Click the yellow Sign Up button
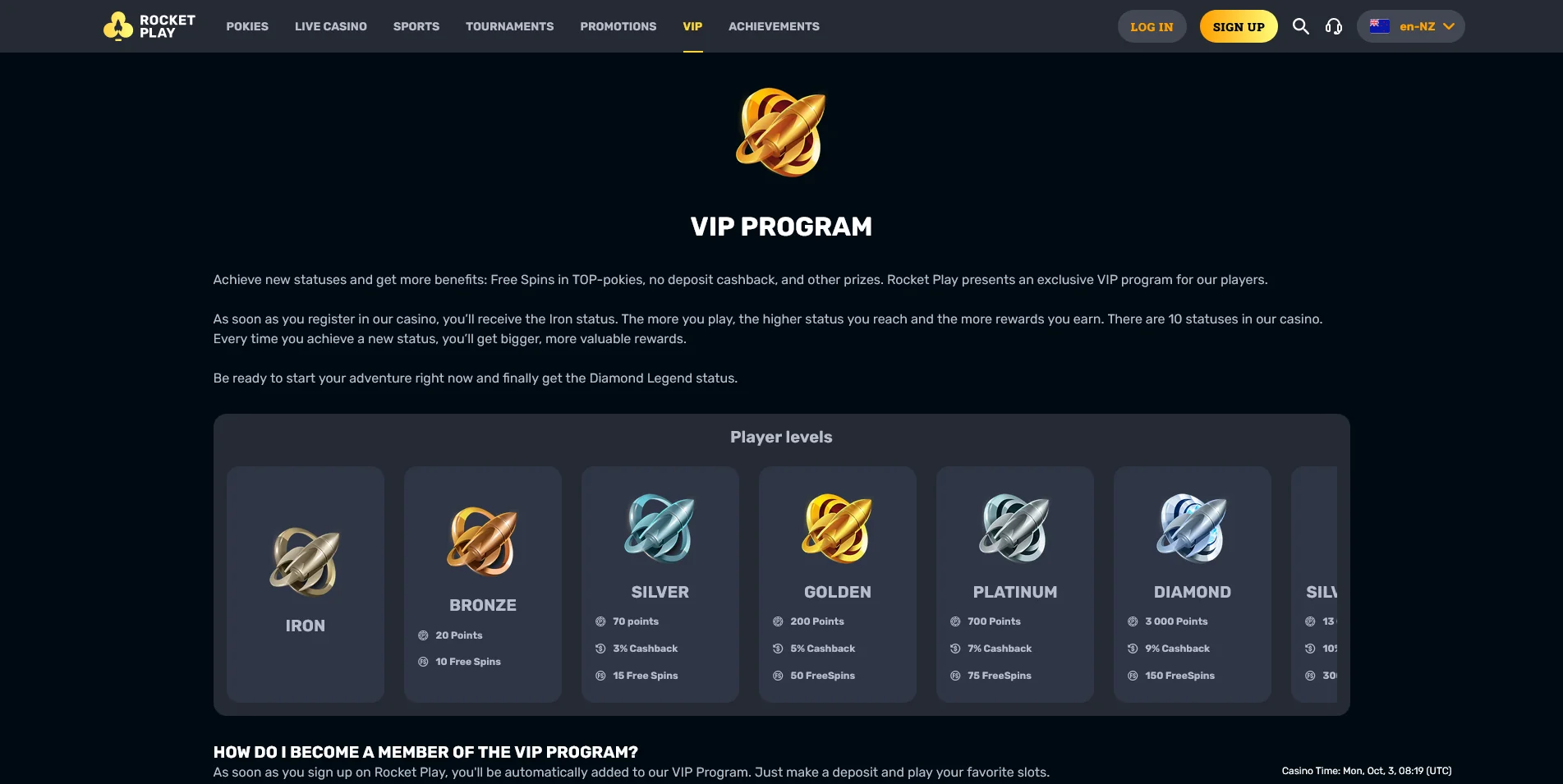The image size is (1563, 784). click(1239, 26)
